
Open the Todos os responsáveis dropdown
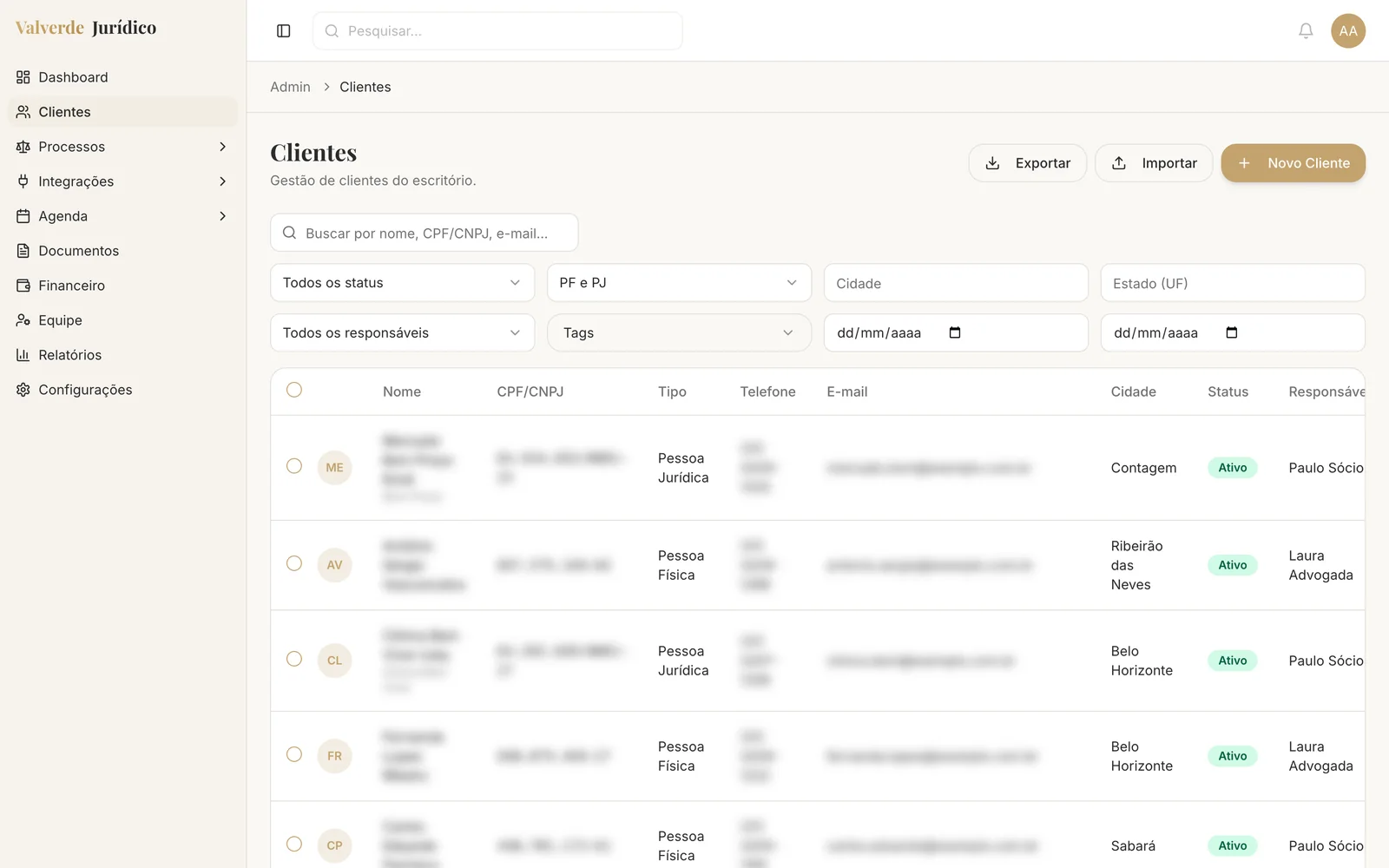pyautogui.click(x=402, y=333)
